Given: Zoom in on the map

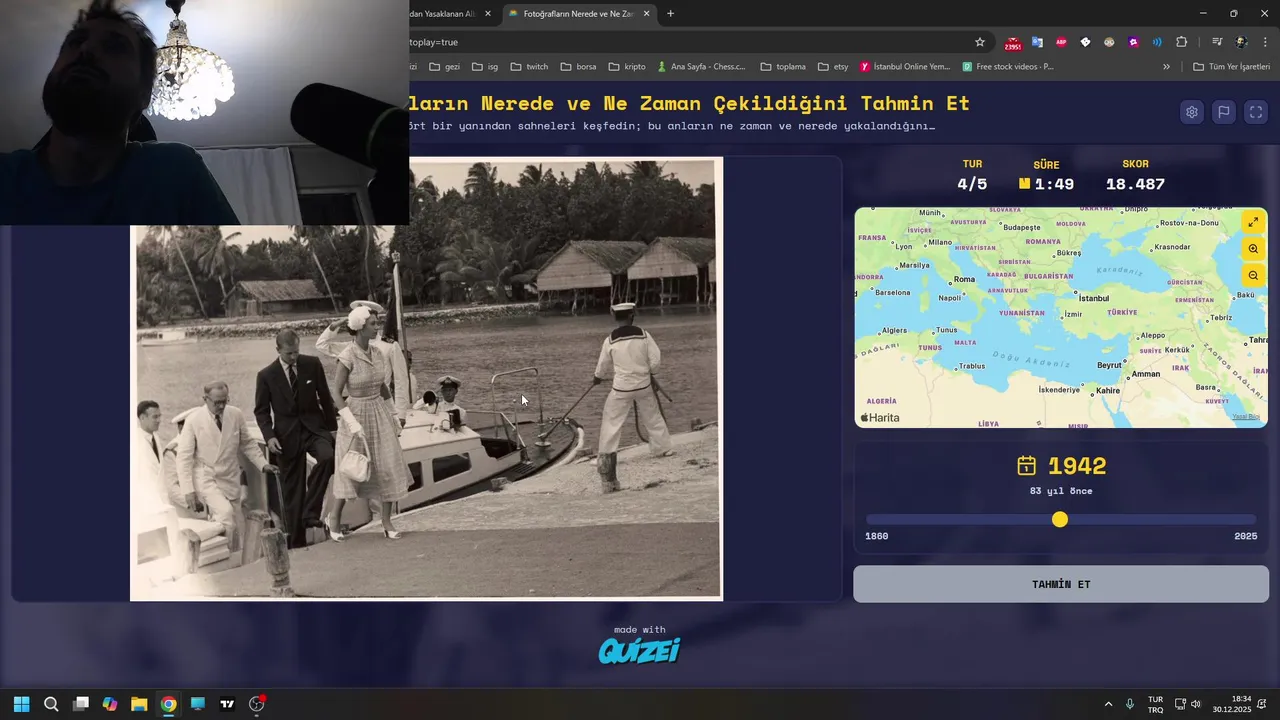Looking at the screenshot, I should (1253, 249).
